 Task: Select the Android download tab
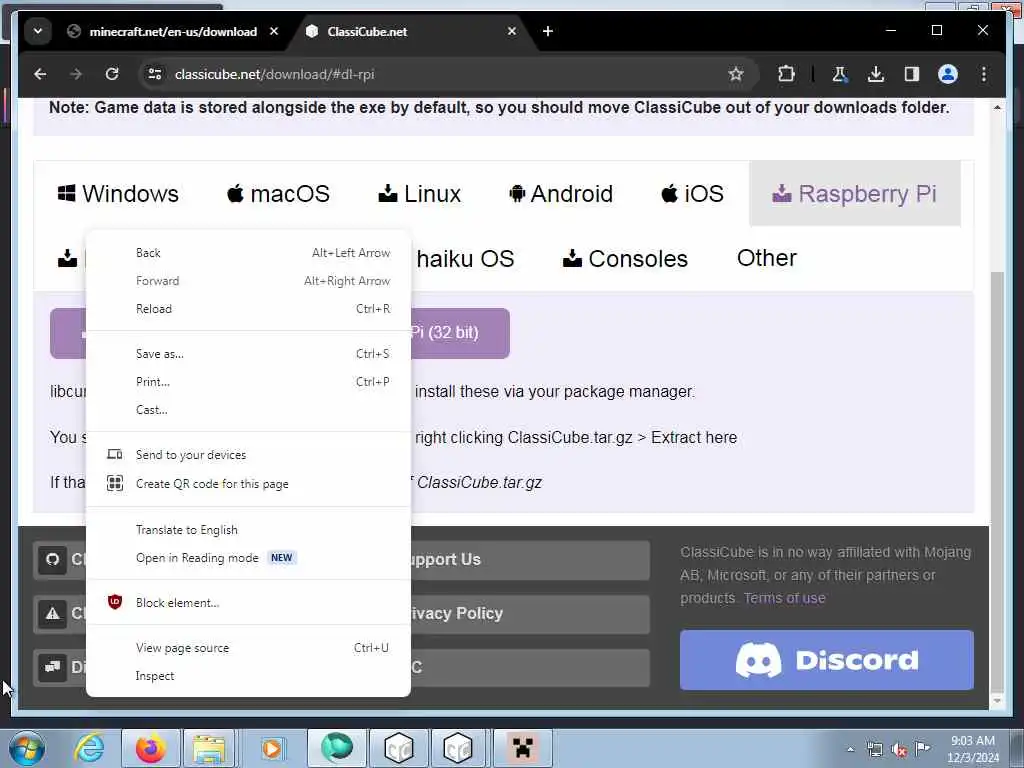561,194
